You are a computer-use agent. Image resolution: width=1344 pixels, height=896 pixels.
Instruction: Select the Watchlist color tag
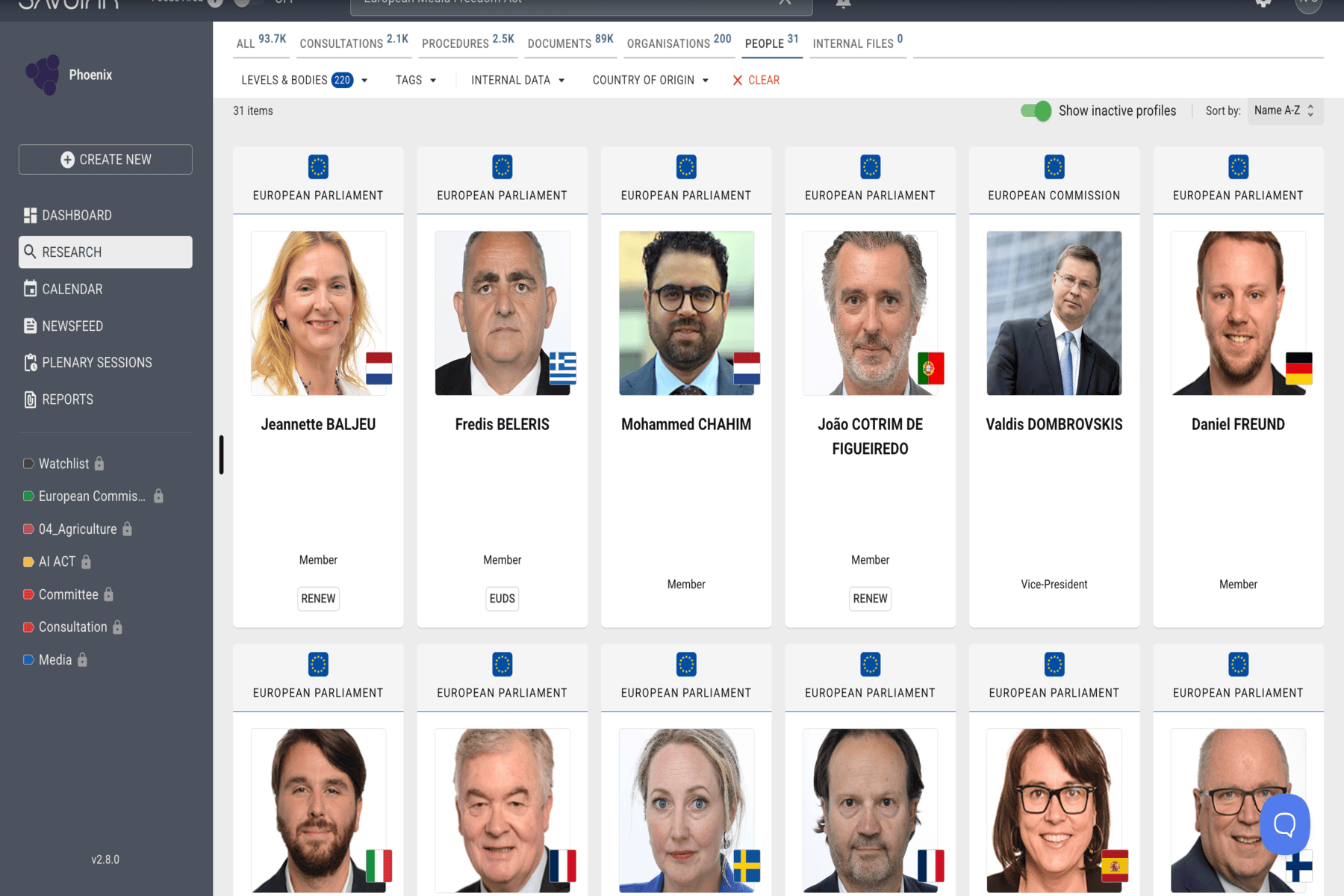[x=28, y=464]
